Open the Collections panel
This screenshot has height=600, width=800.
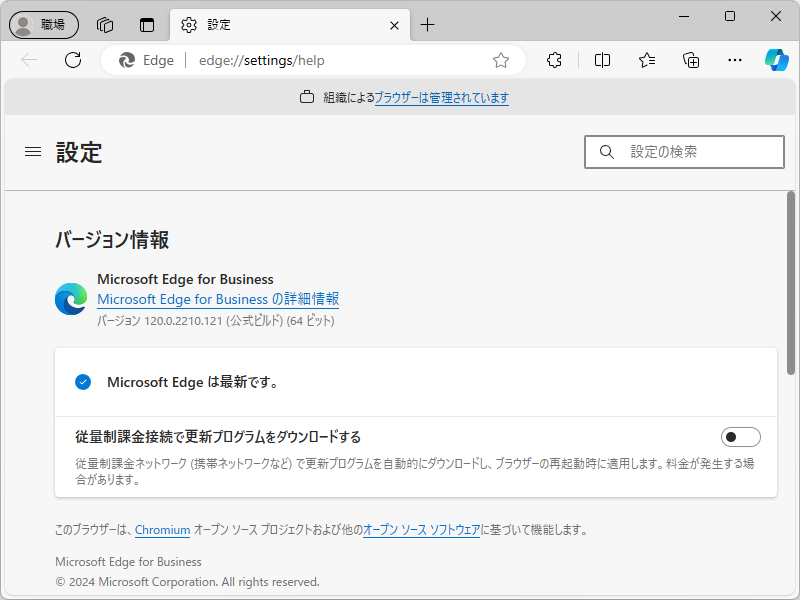690,60
